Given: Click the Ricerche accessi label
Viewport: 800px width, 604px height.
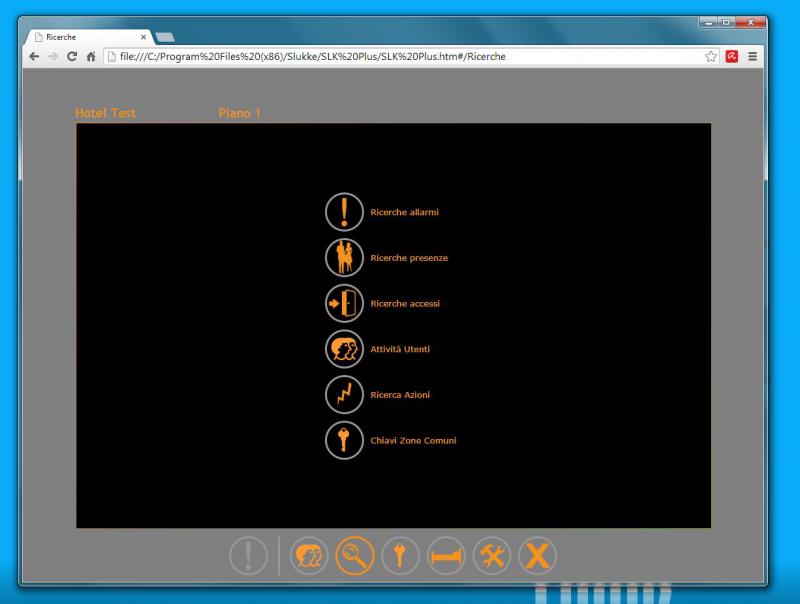Looking at the screenshot, I should (405, 304).
